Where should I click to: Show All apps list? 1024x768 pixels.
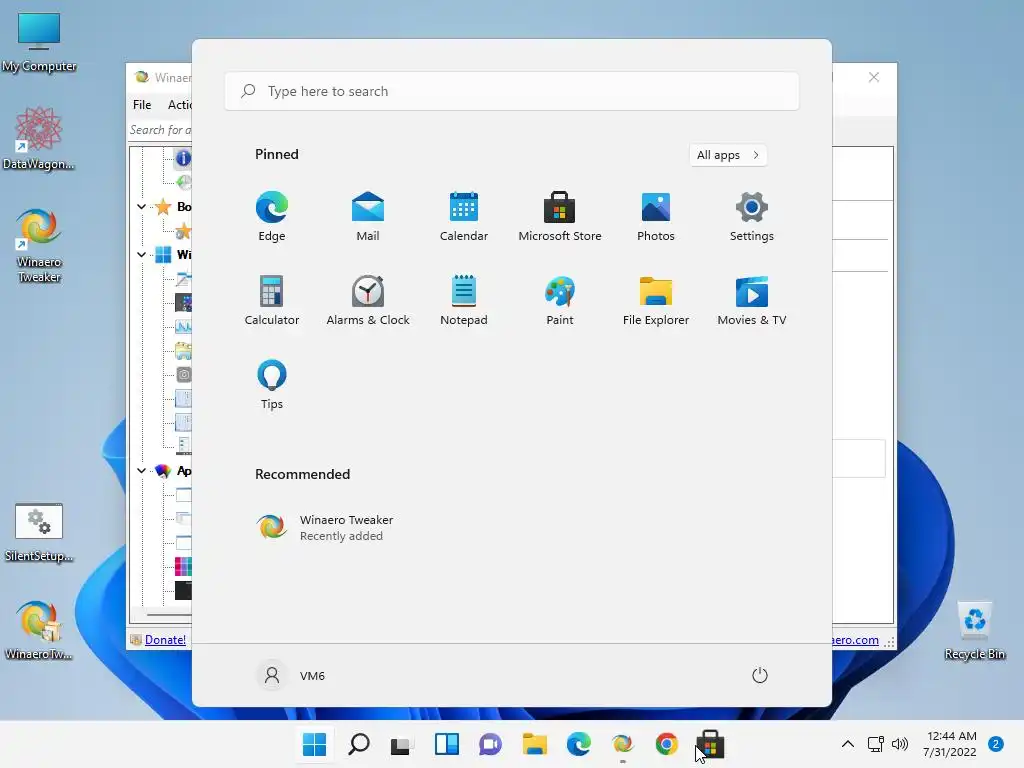pos(728,155)
